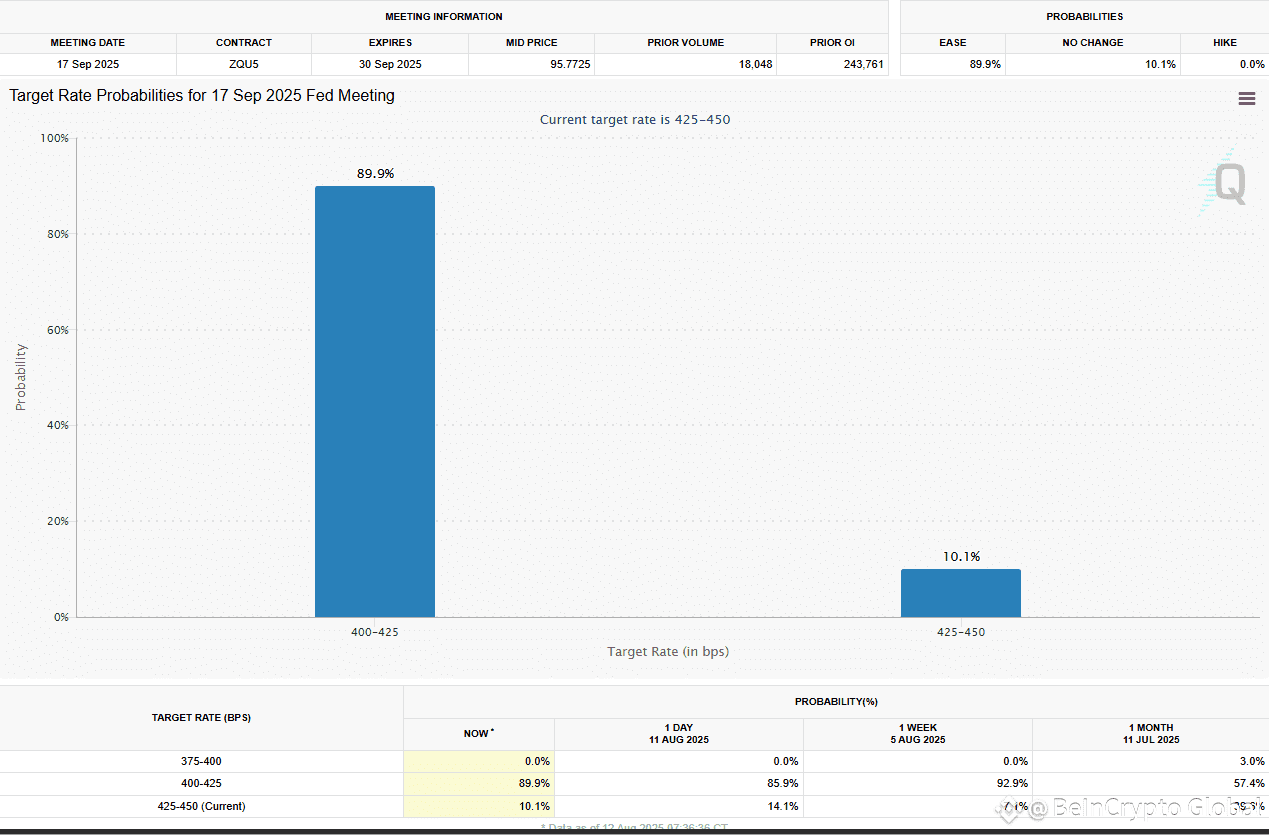Click the 18,048 prior volume value
The image size is (1269, 835).
(755, 64)
